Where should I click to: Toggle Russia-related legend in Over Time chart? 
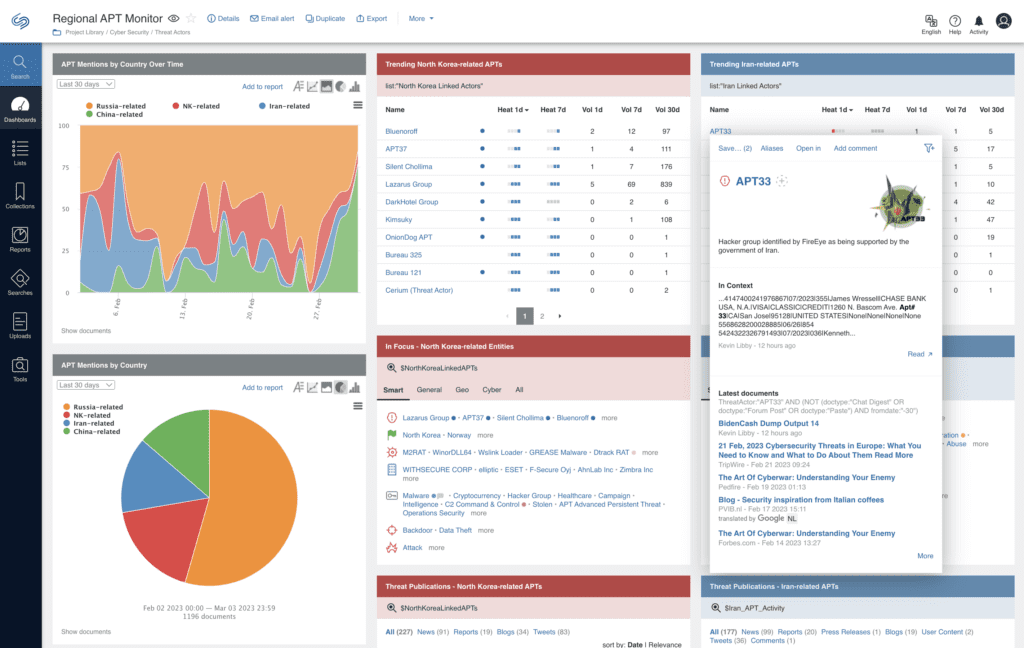coord(116,106)
